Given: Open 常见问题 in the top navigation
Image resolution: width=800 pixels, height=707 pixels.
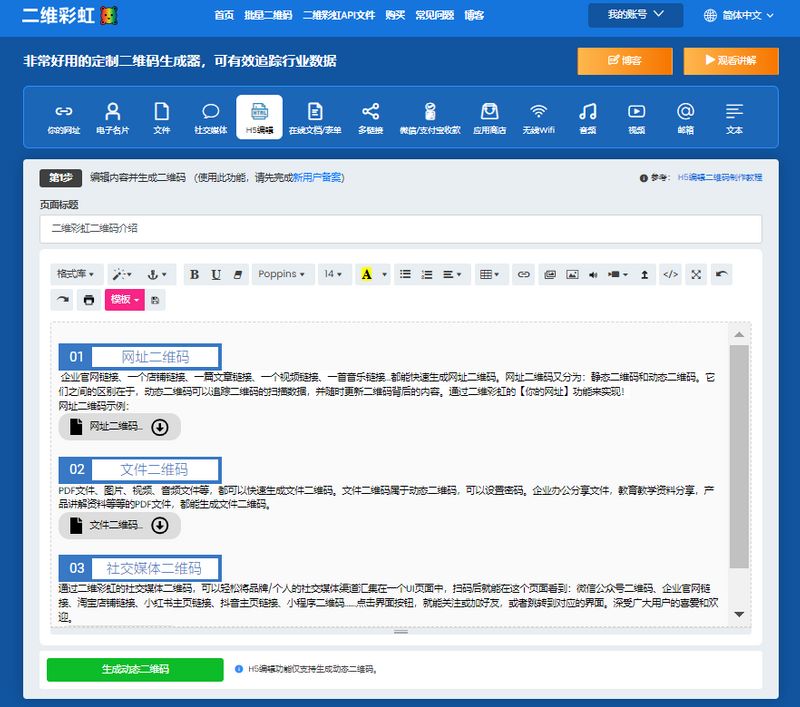Looking at the screenshot, I should 435,15.
